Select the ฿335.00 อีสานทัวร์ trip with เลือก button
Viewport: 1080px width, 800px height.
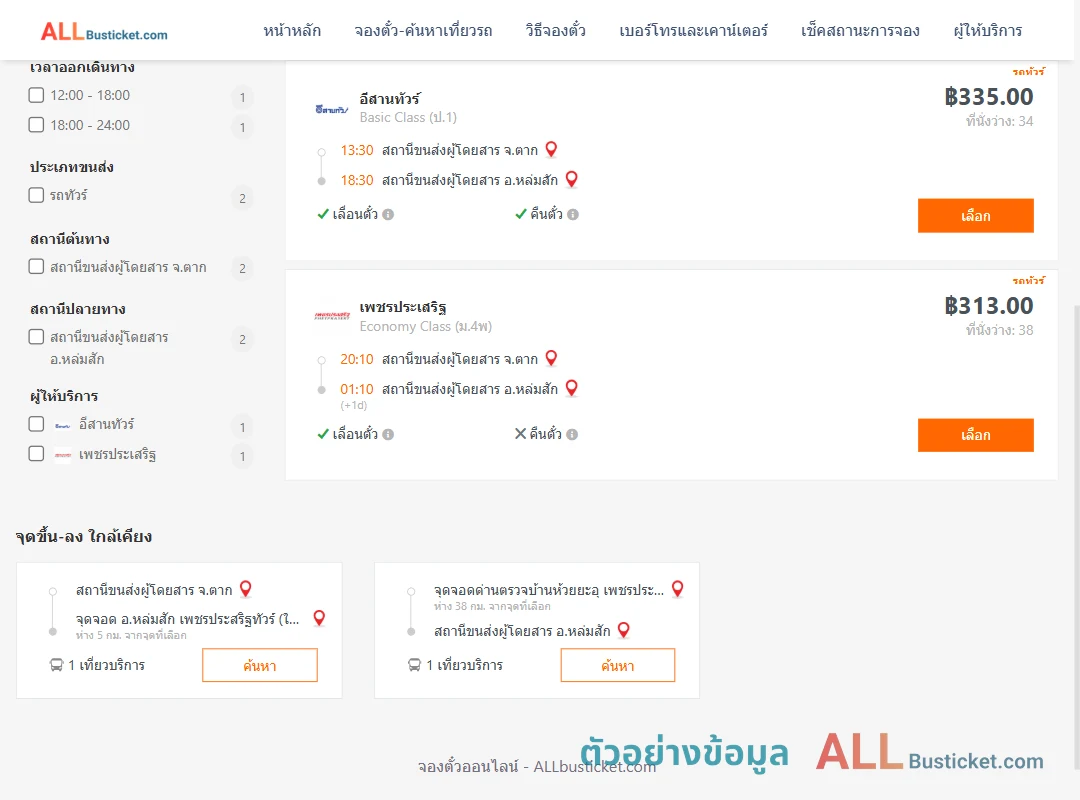pyautogui.click(x=975, y=216)
